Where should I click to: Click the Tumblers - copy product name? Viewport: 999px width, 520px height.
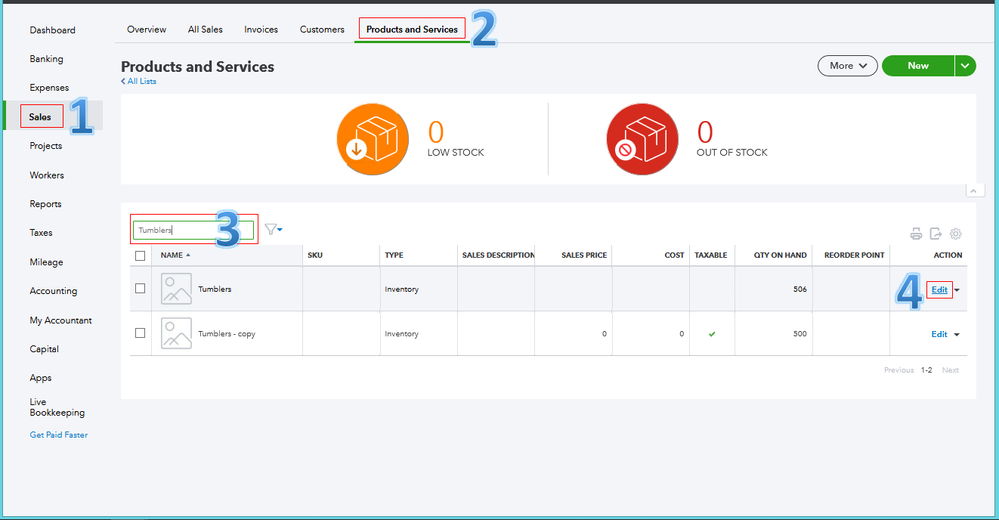click(227, 334)
